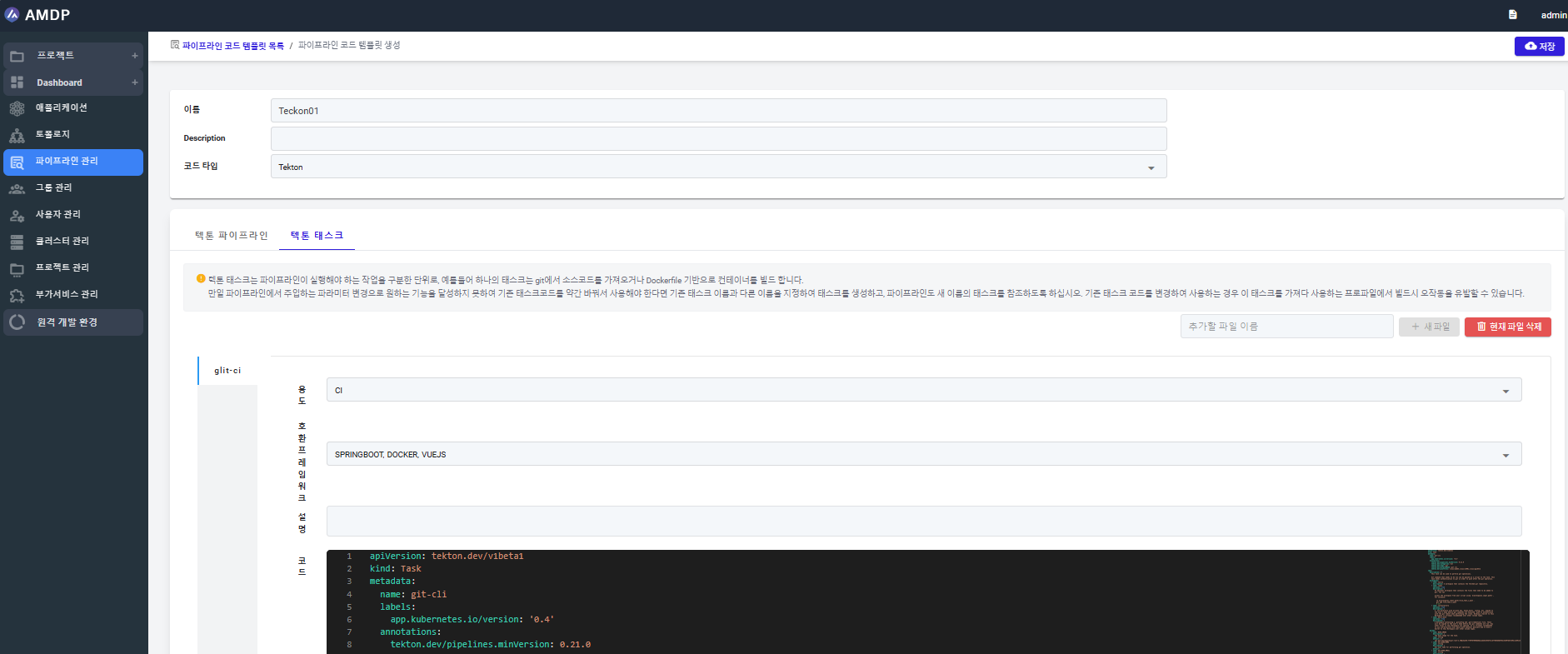The height and width of the screenshot is (654, 1568).
Task: Open 프로젝트 관리 menu item
Action: tap(73, 268)
